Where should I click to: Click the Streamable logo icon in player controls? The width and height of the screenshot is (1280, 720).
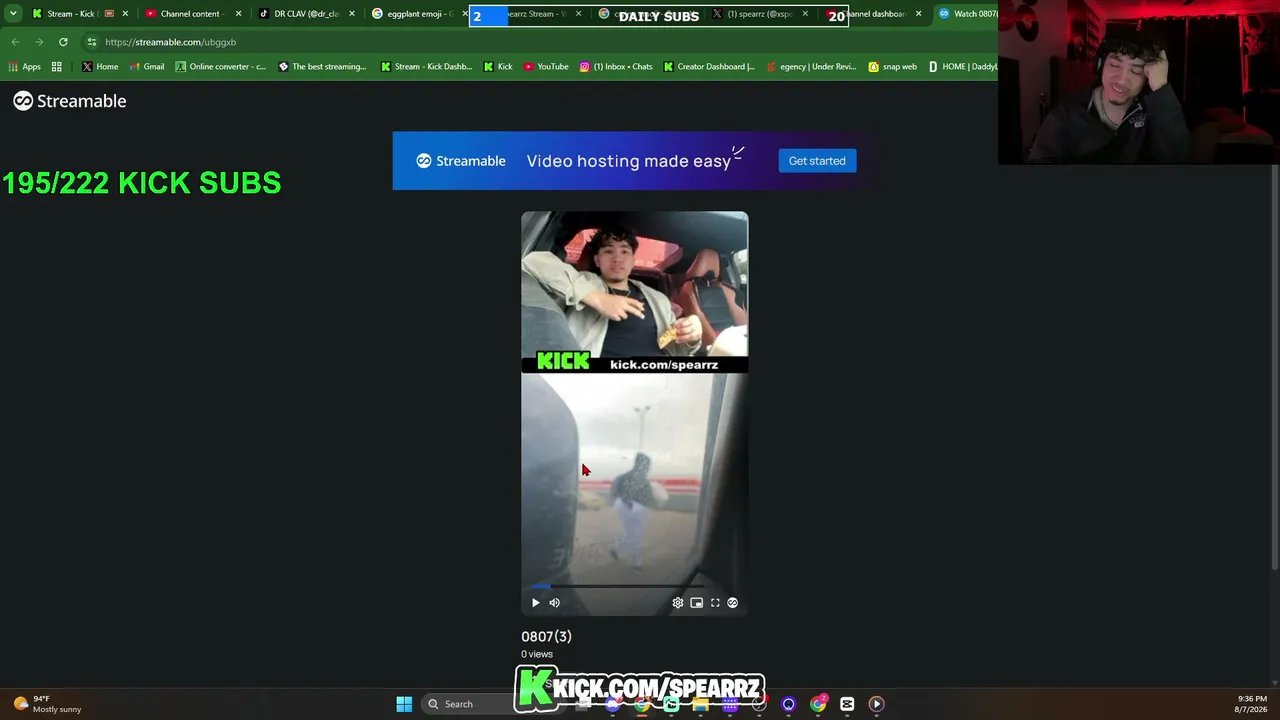click(x=733, y=603)
